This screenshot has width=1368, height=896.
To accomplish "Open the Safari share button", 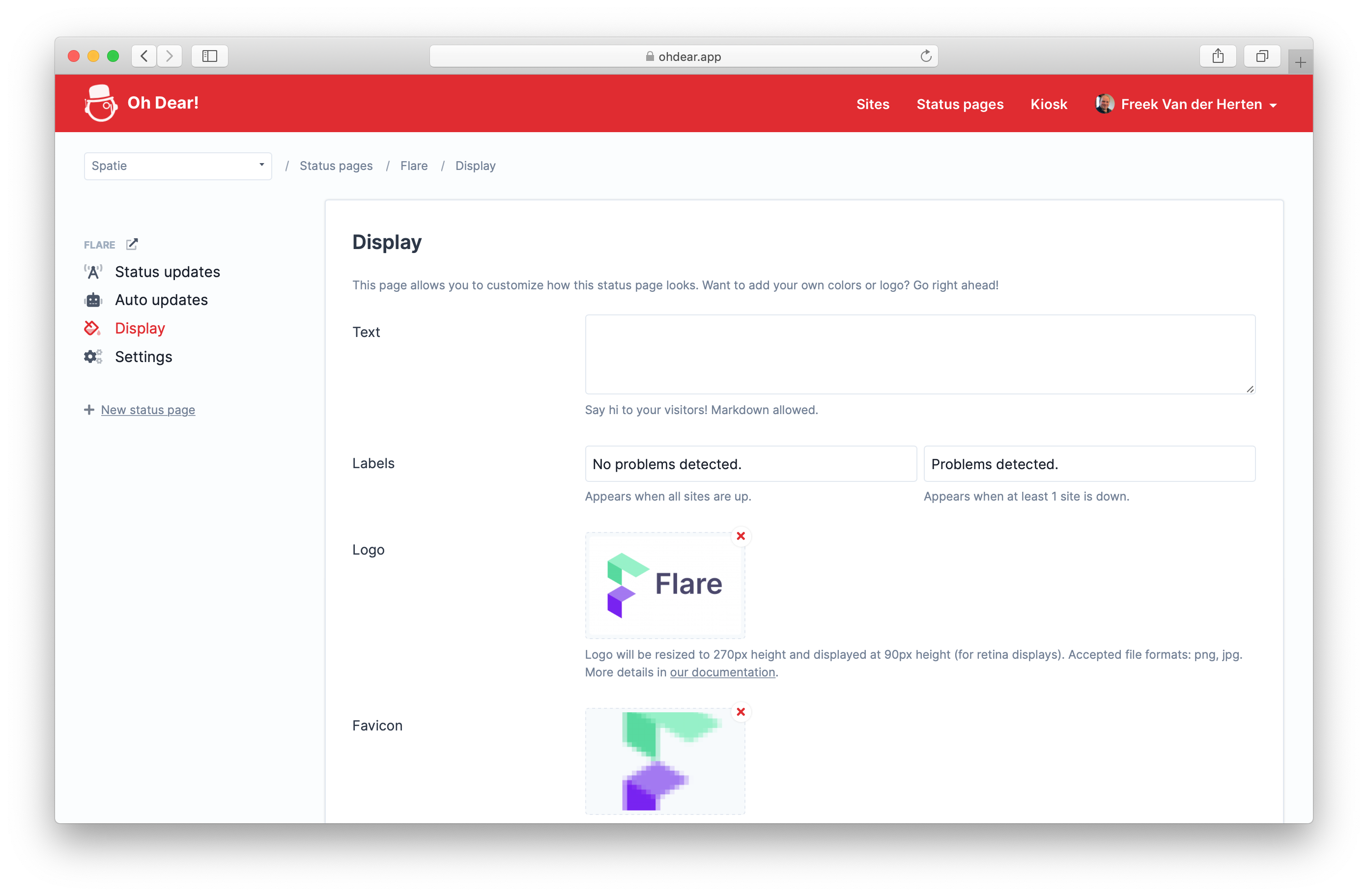I will (x=1218, y=56).
